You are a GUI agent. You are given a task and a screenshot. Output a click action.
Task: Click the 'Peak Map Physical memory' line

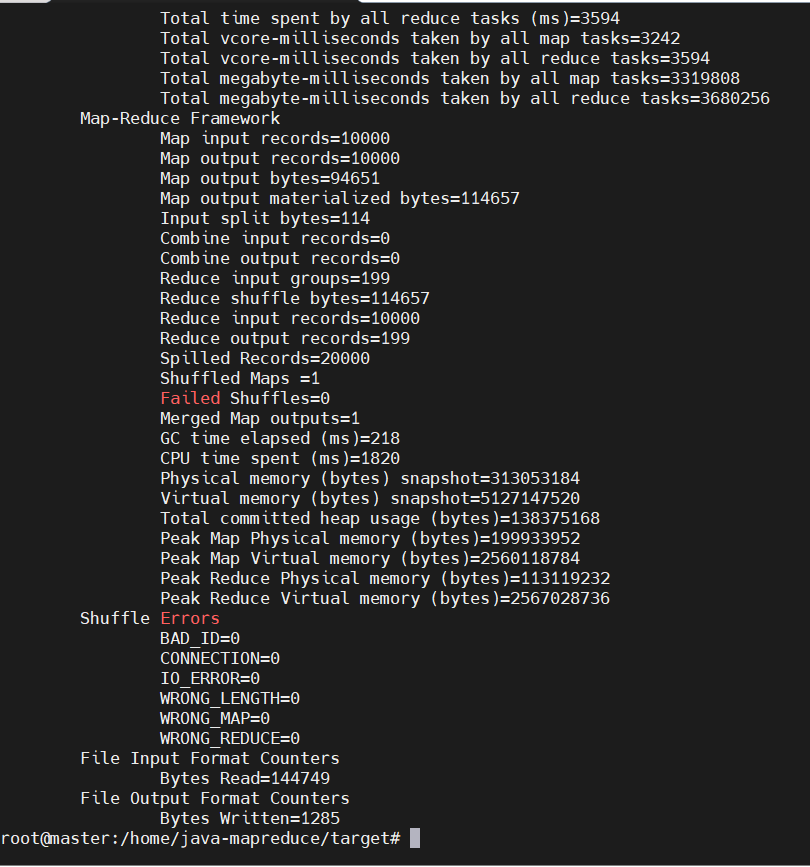tap(370, 538)
